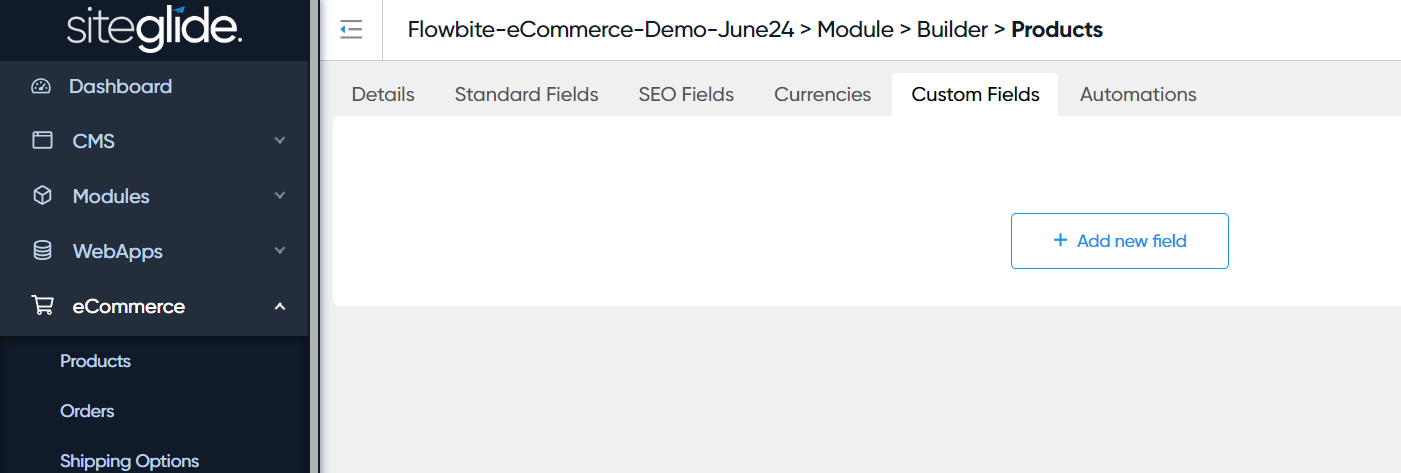This screenshot has width=1401, height=473.
Task: Expand the Modules menu chevron
Action: click(x=280, y=196)
